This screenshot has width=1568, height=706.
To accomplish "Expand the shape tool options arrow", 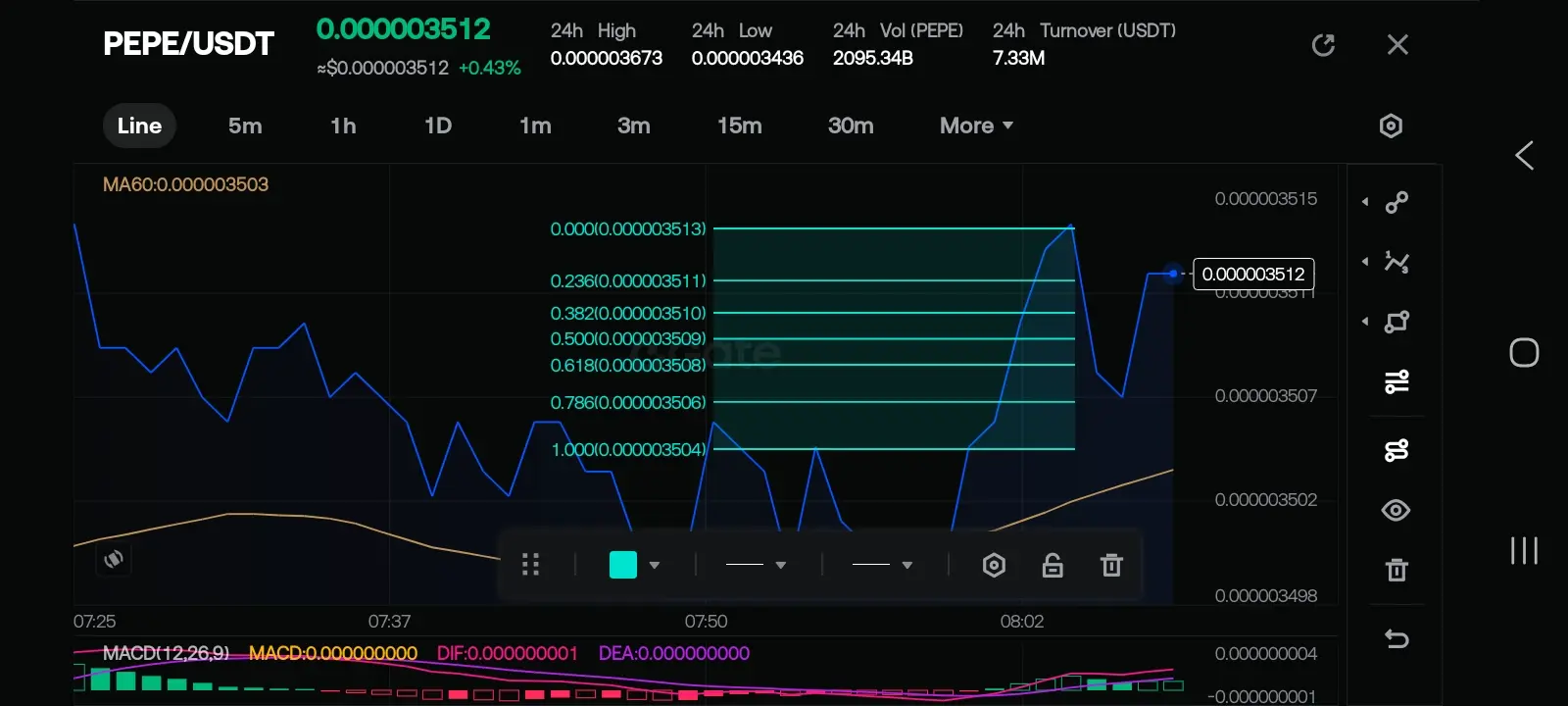I will click(1365, 322).
